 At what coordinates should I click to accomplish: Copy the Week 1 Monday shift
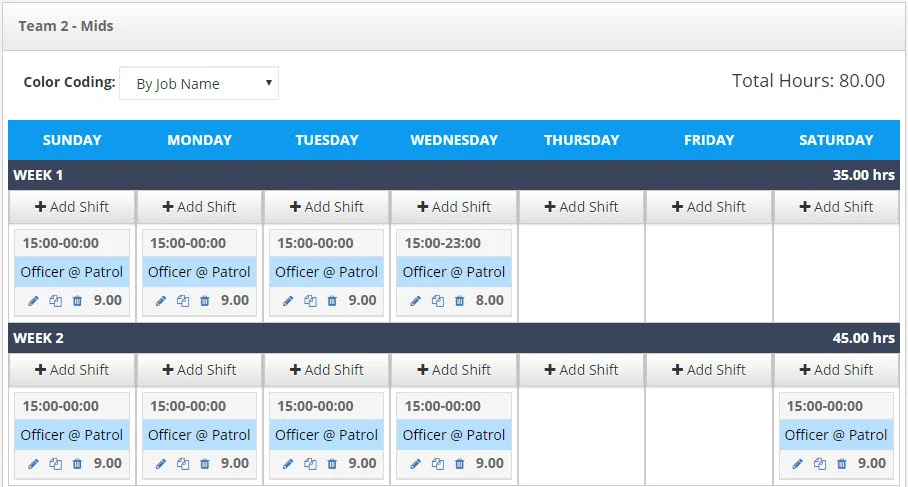pyautogui.click(x=183, y=301)
